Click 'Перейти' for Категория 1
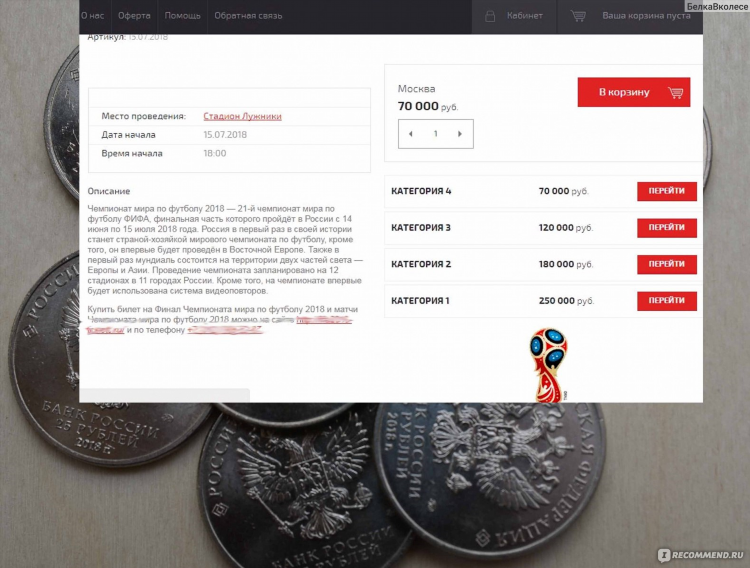Viewport: 750px width, 568px height. [667, 301]
